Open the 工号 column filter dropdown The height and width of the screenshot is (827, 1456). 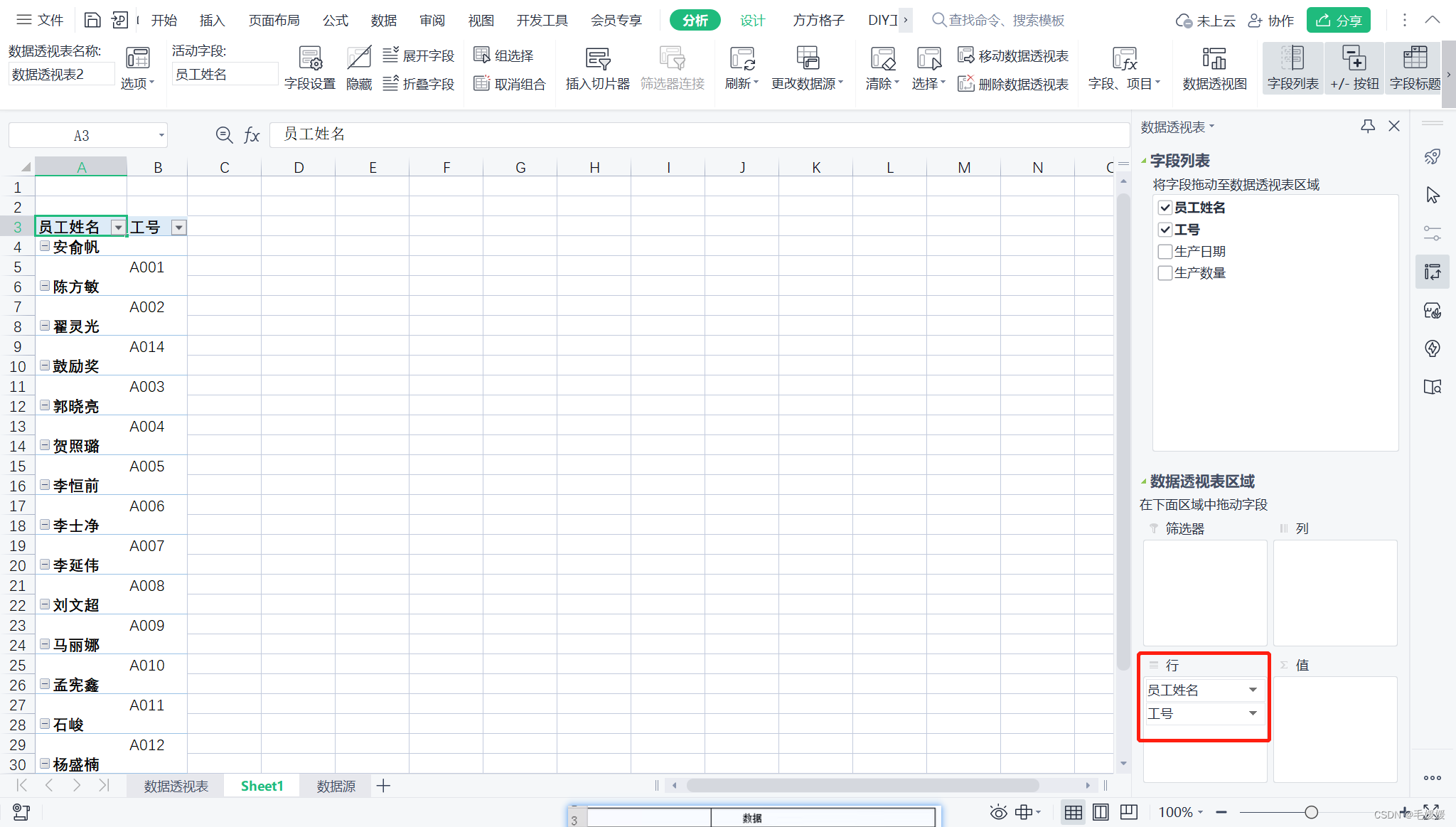[x=179, y=228]
